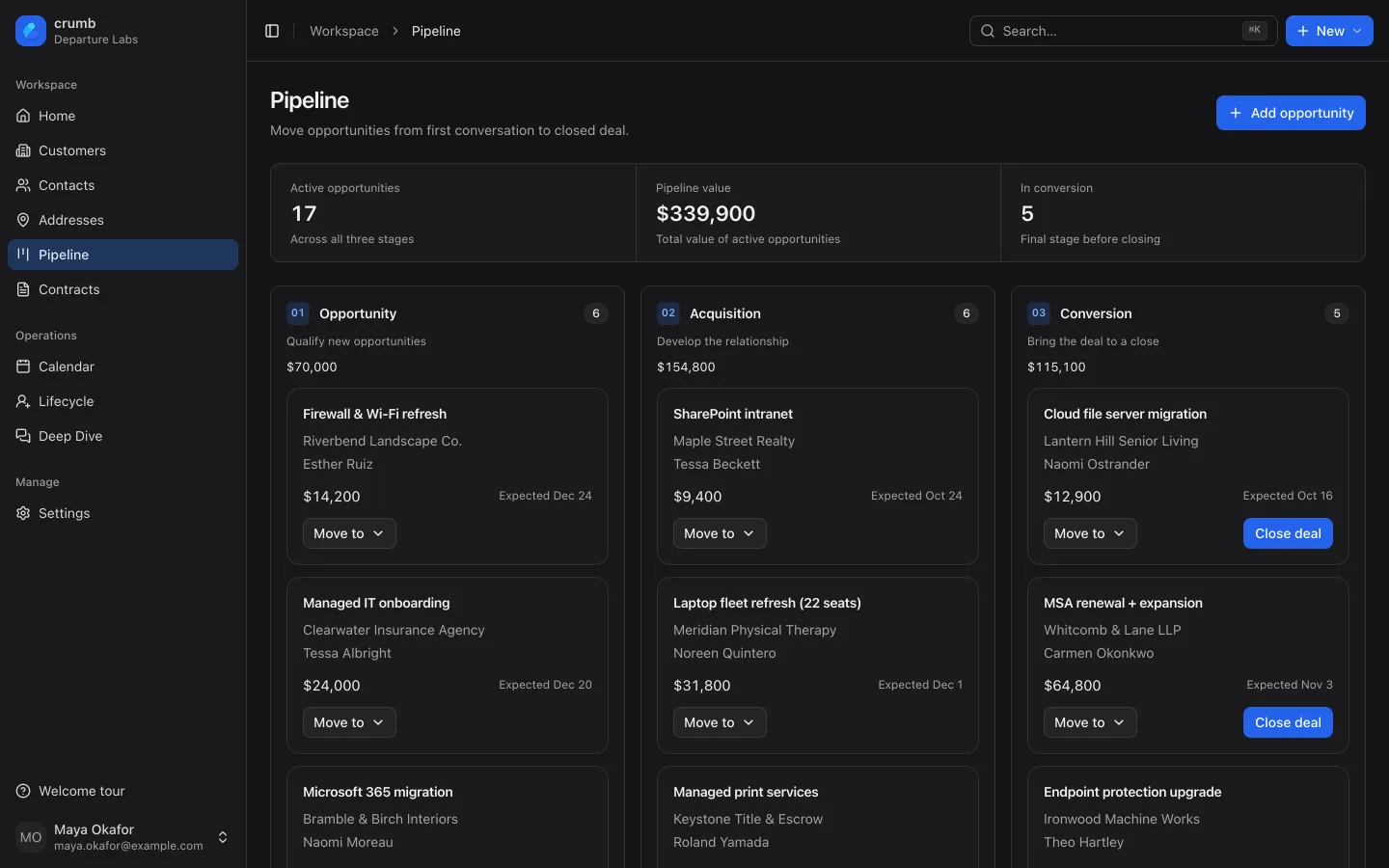Click the Settings gear icon
This screenshot has width=1389, height=868.
[23, 513]
